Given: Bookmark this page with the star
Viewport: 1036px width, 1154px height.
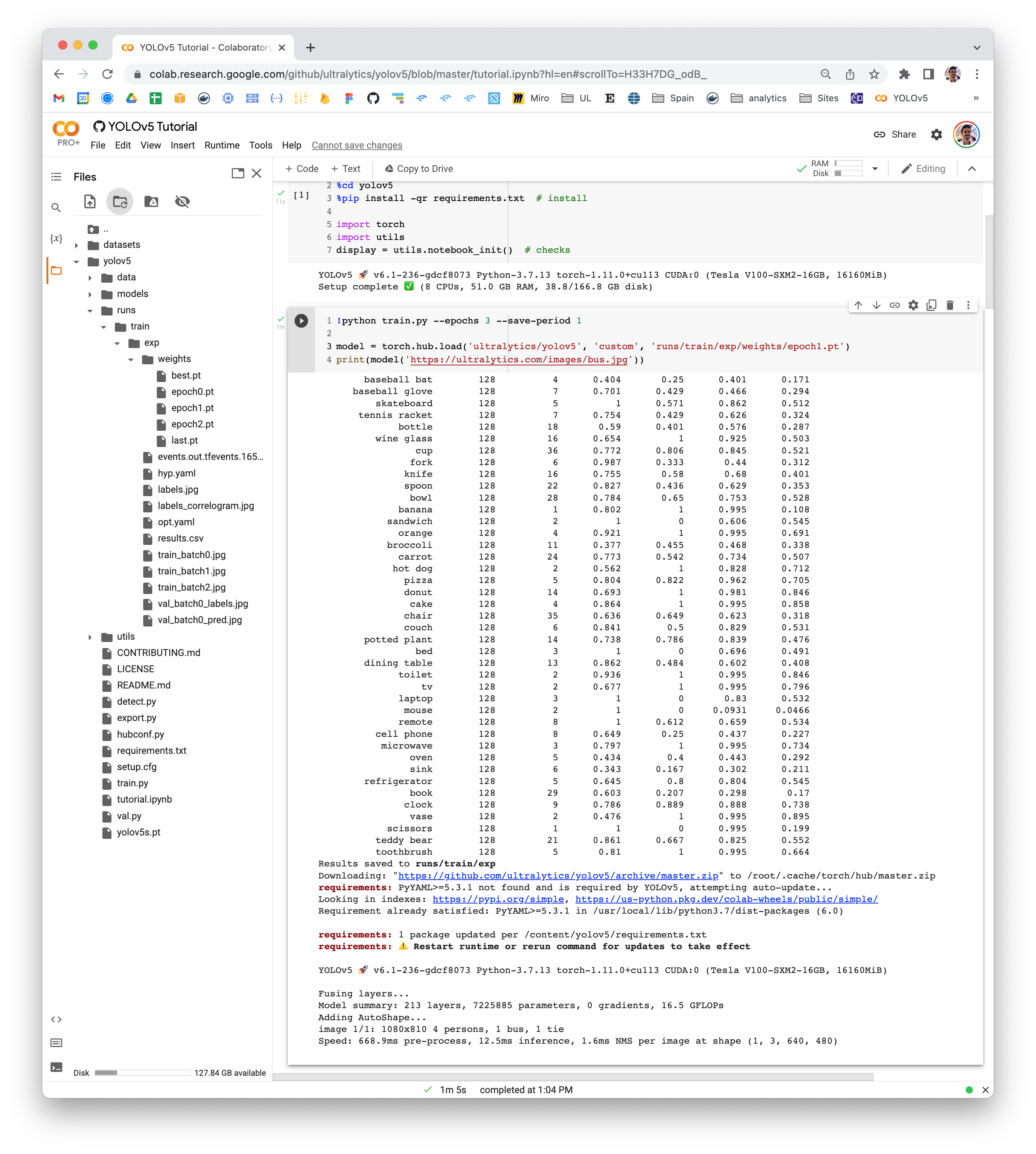Looking at the screenshot, I should click(x=874, y=74).
